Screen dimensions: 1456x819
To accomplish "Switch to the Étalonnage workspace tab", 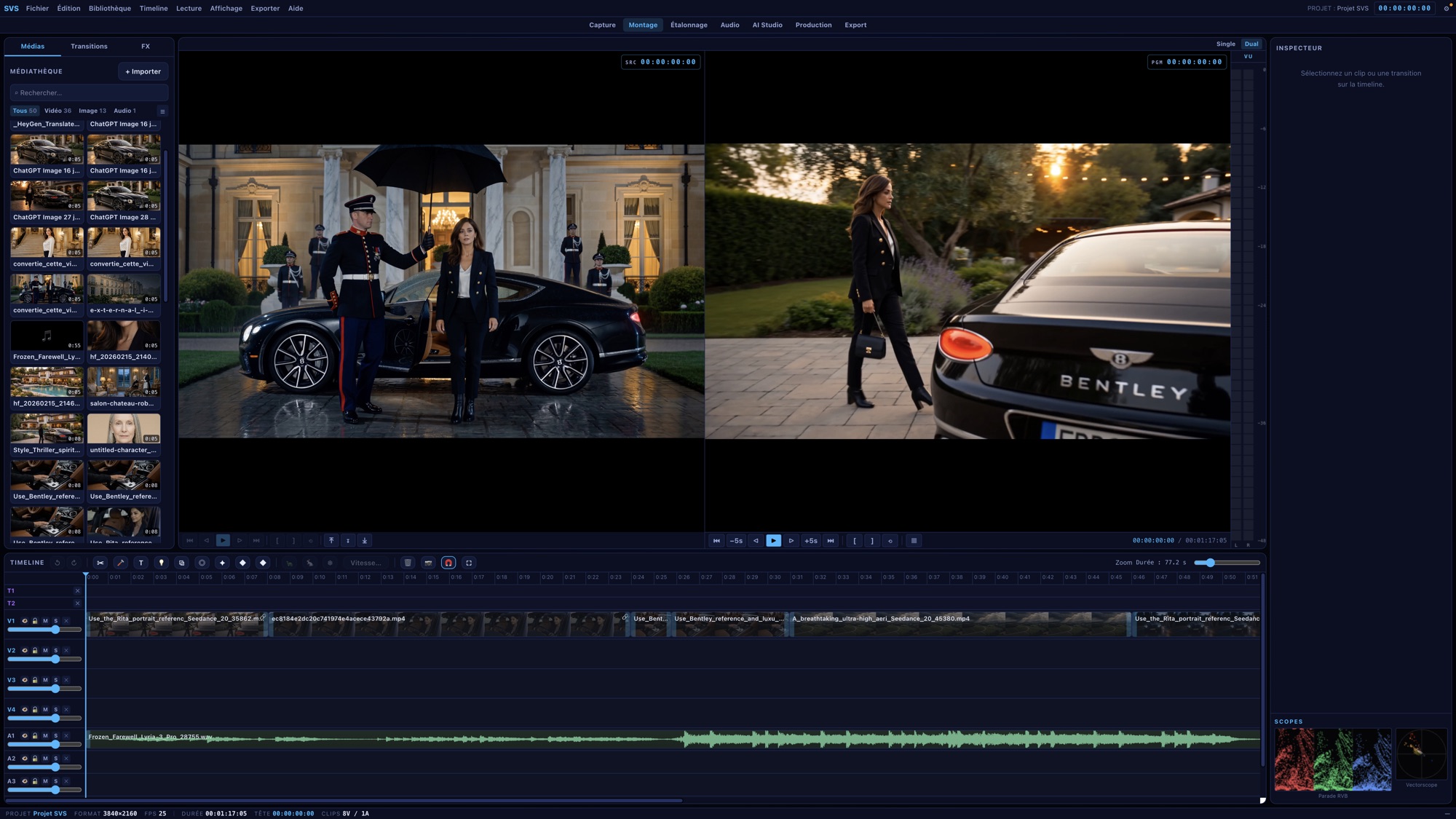I will pos(689,25).
